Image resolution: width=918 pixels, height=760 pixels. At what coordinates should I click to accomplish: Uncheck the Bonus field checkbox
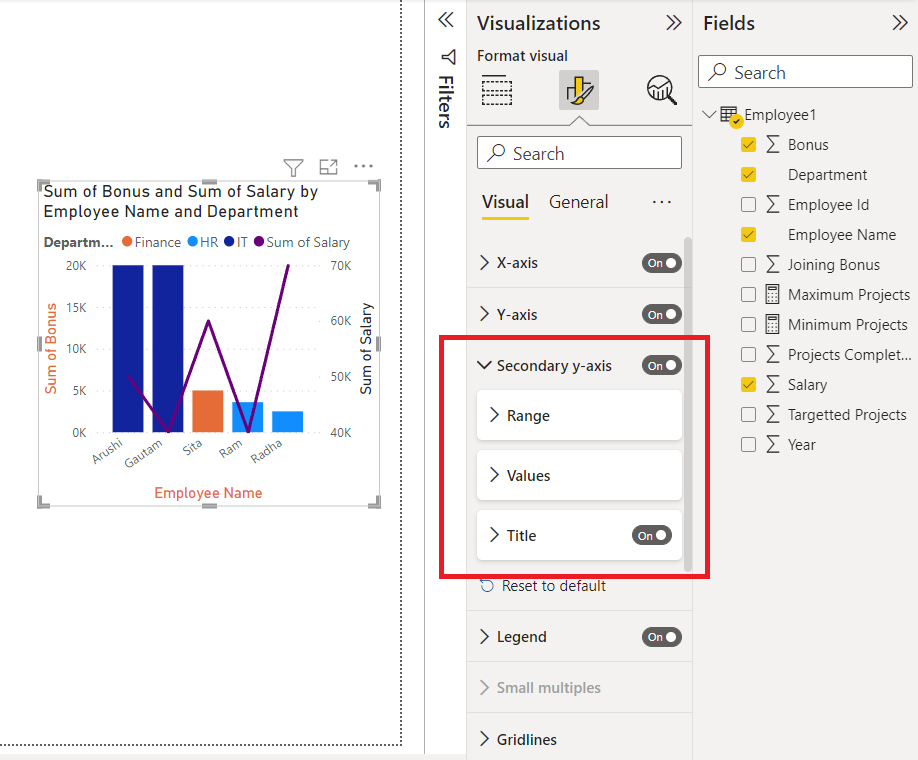(x=748, y=145)
